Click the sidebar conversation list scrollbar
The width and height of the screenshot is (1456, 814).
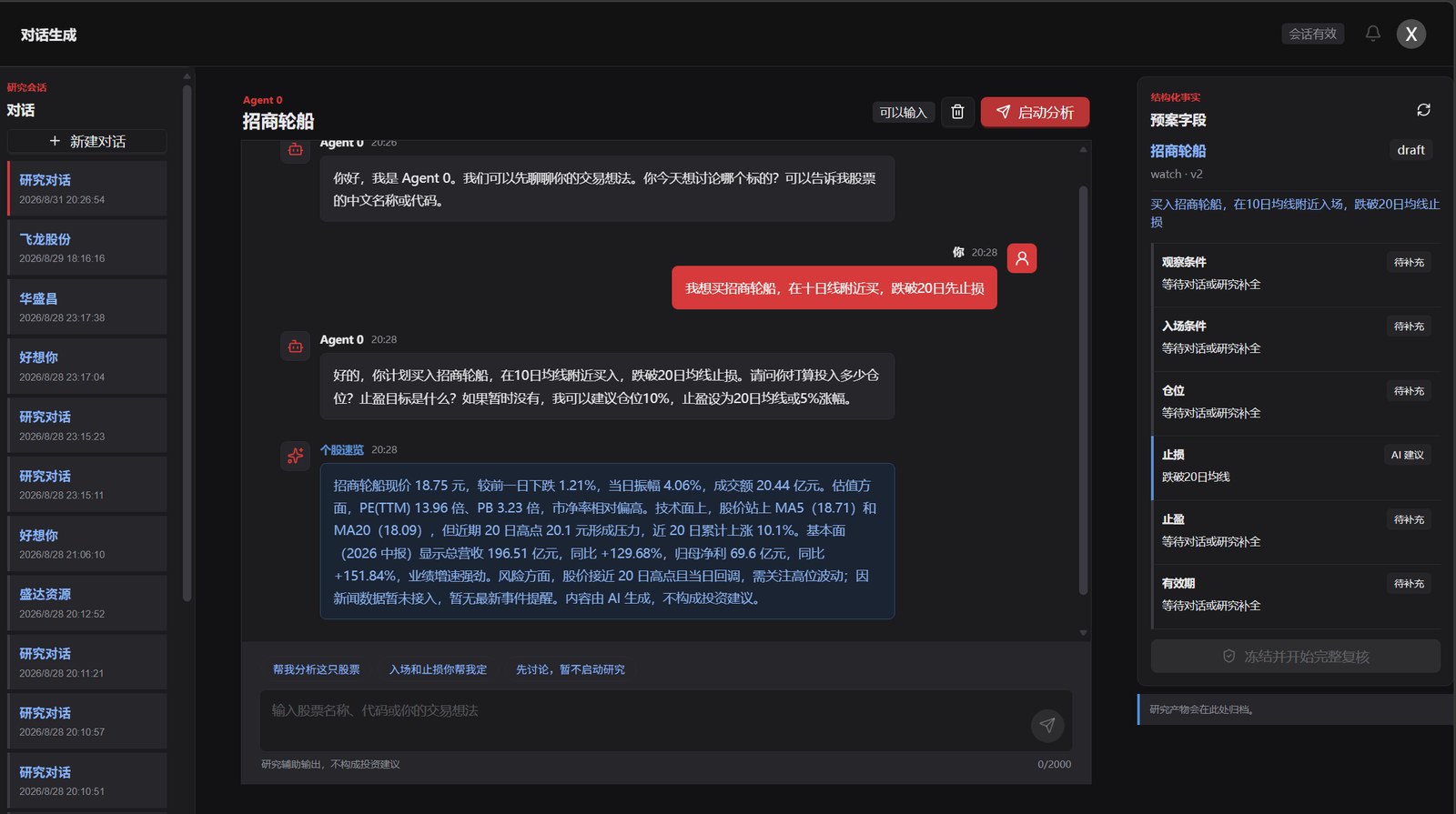pos(187,344)
